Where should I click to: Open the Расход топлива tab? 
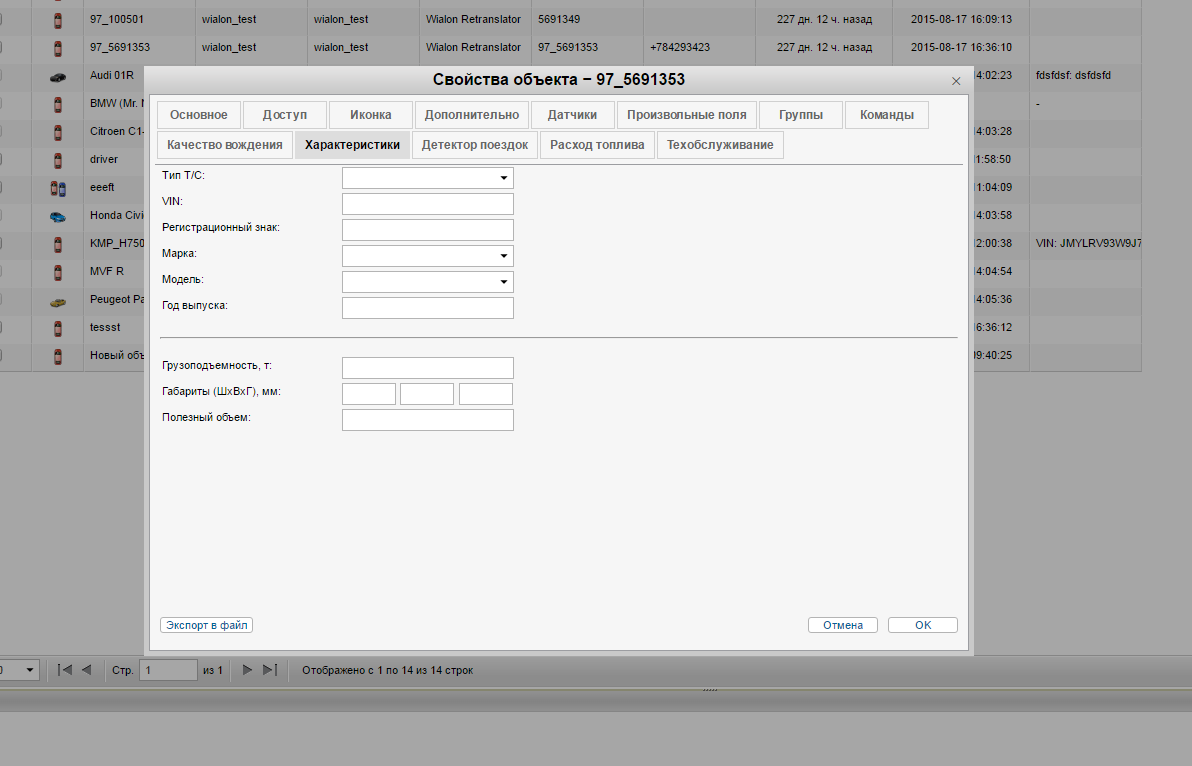point(597,145)
